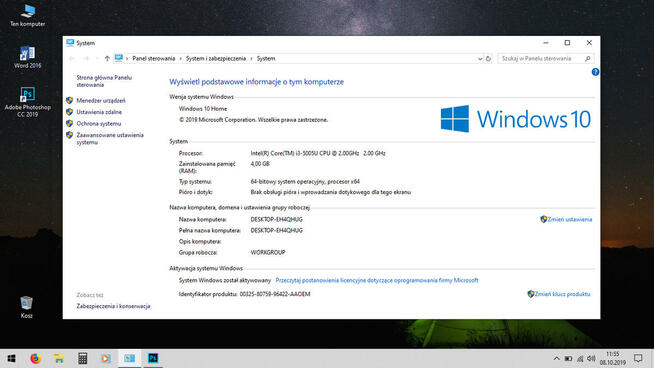Image resolution: width=654 pixels, height=368 pixels.
Task: Select the Nazwa komputera DESKTOP-EH4QHUG value
Action: click(277, 219)
